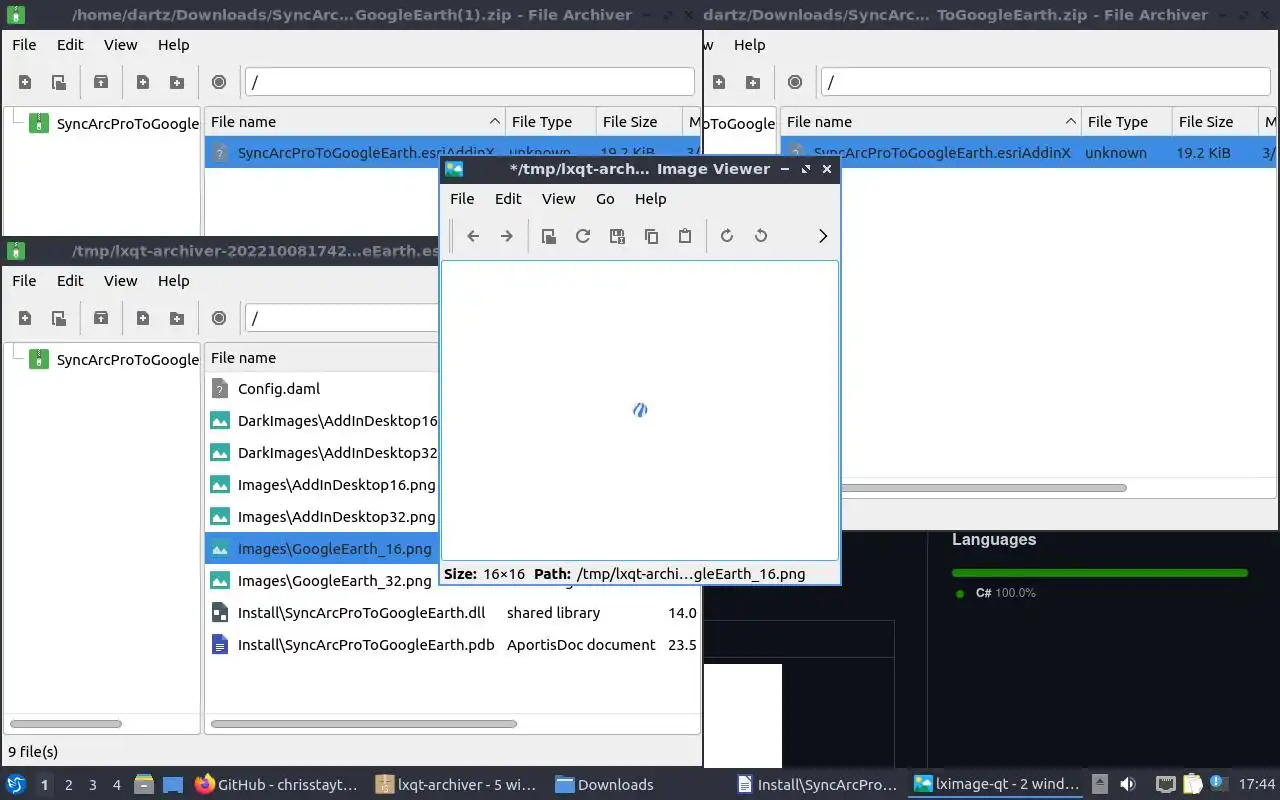The height and width of the screenshot is (800, 1280).
Task: Select DarkImages\AddInDesktop16 file row
Action: coord(321,421)
